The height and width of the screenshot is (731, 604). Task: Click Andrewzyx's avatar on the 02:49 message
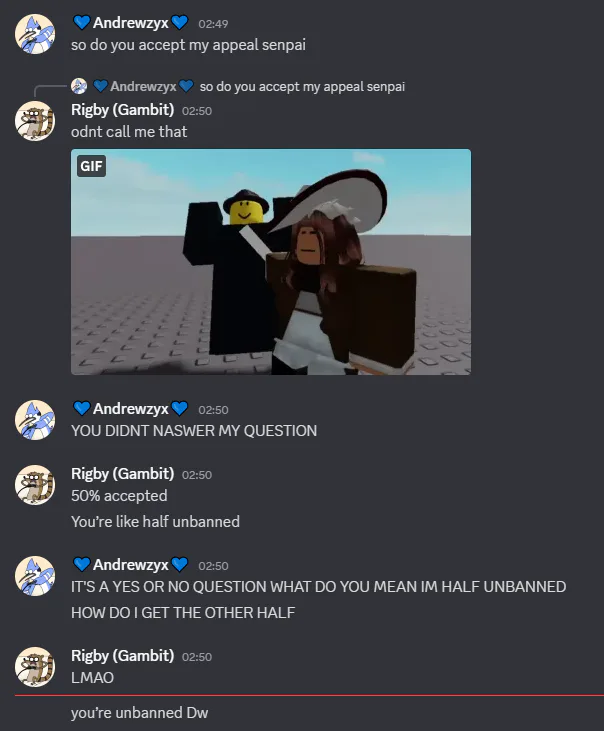[x=35, y=34]
